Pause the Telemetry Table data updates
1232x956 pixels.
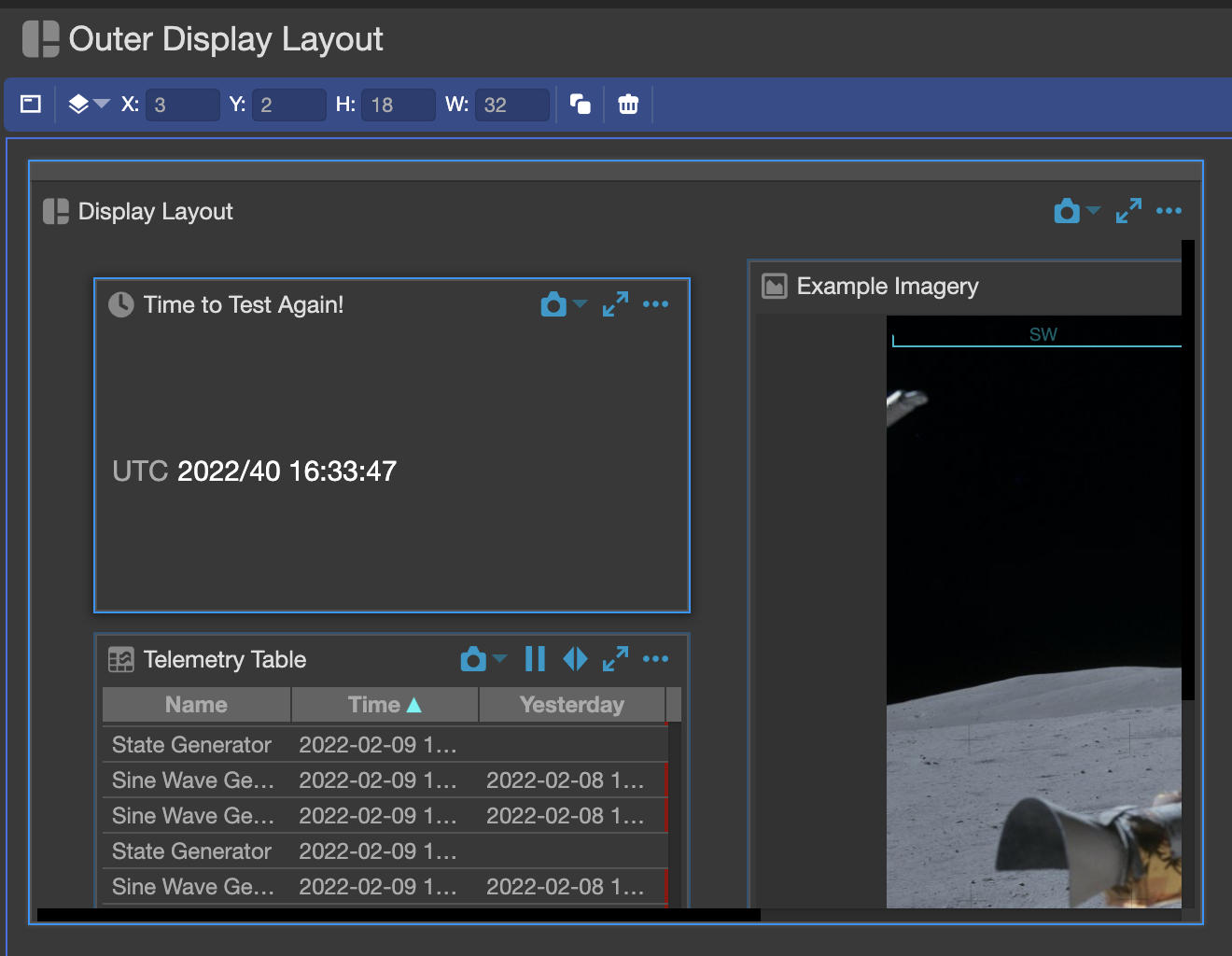click(x=534, y=659)
